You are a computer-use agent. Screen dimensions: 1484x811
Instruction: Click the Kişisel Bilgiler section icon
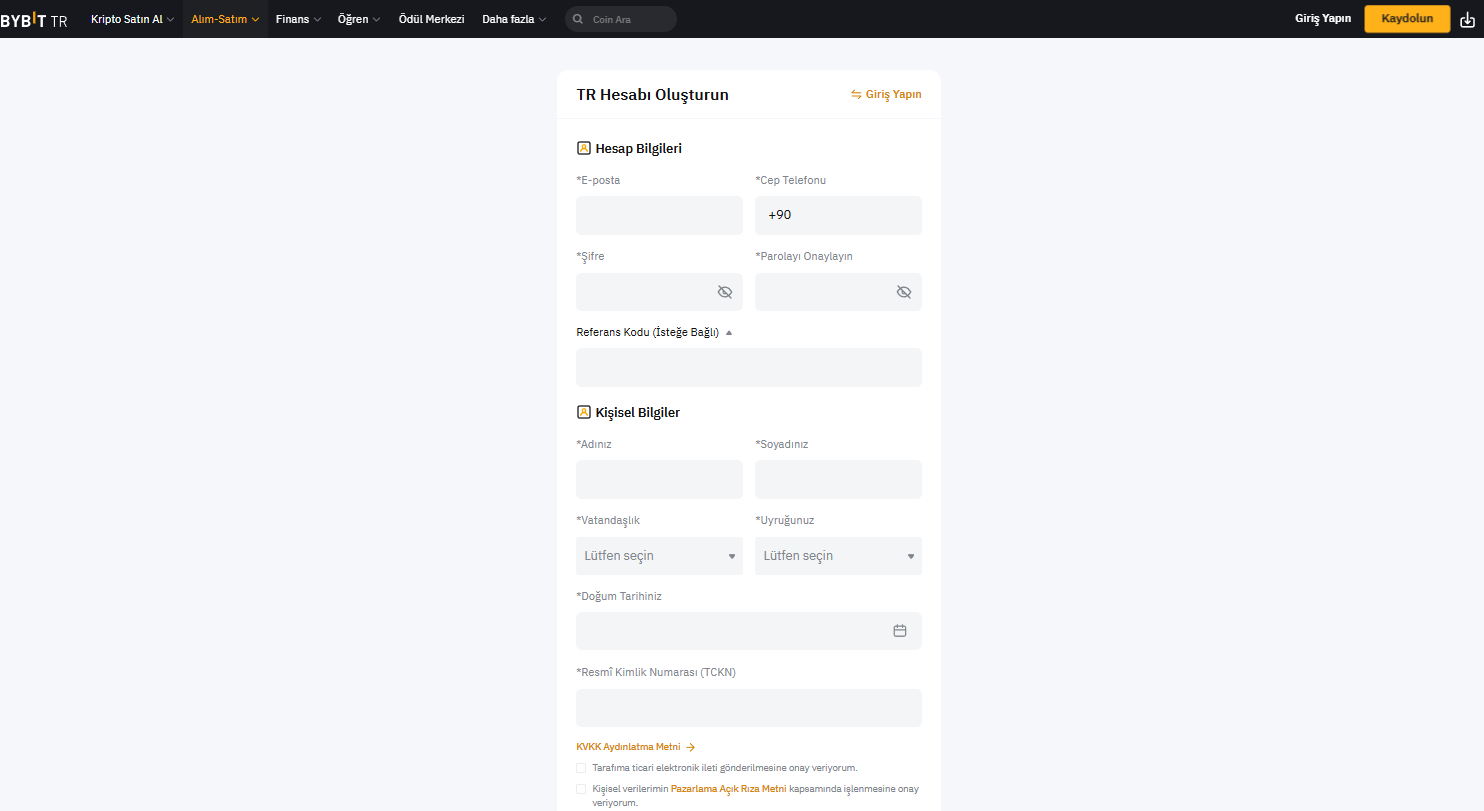click(584, 412)
